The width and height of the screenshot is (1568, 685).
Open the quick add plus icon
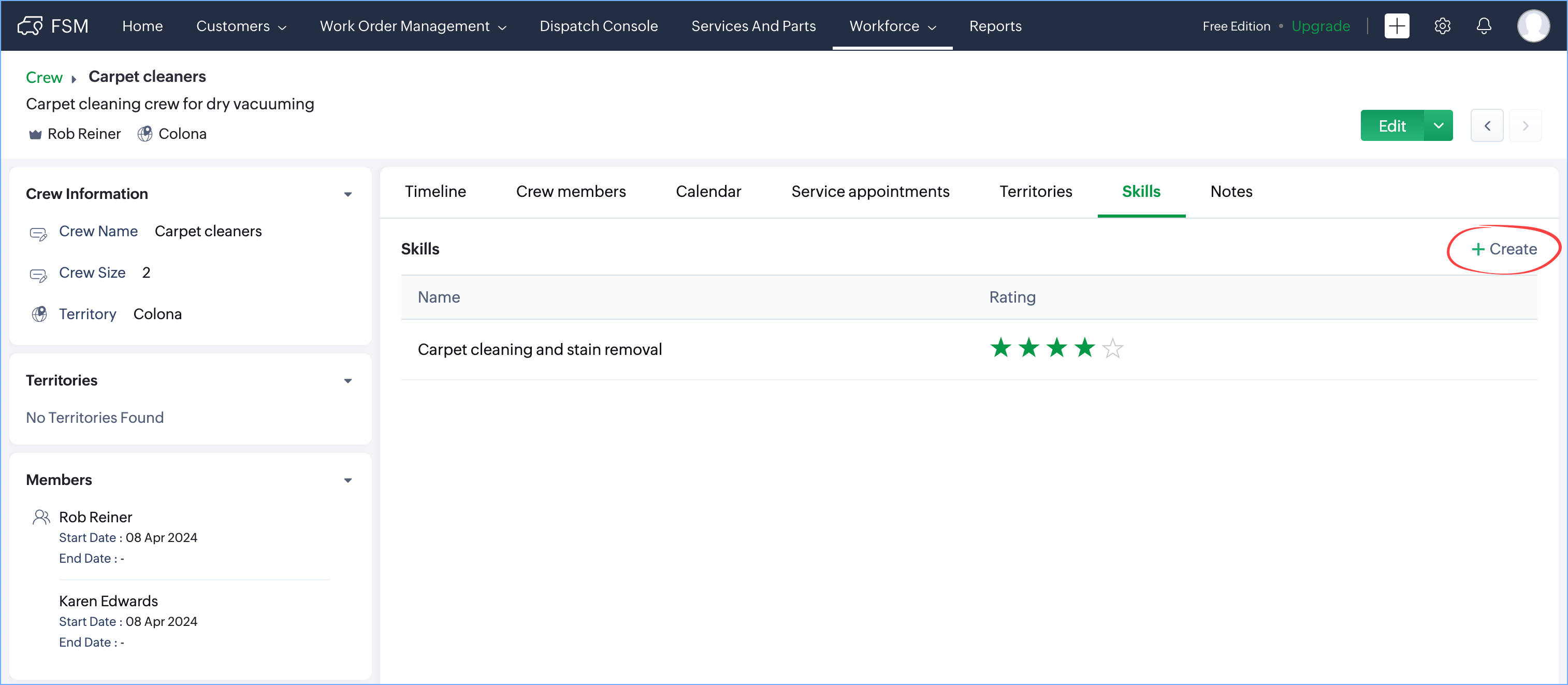pyautogui.click(x=1397, y=25)
